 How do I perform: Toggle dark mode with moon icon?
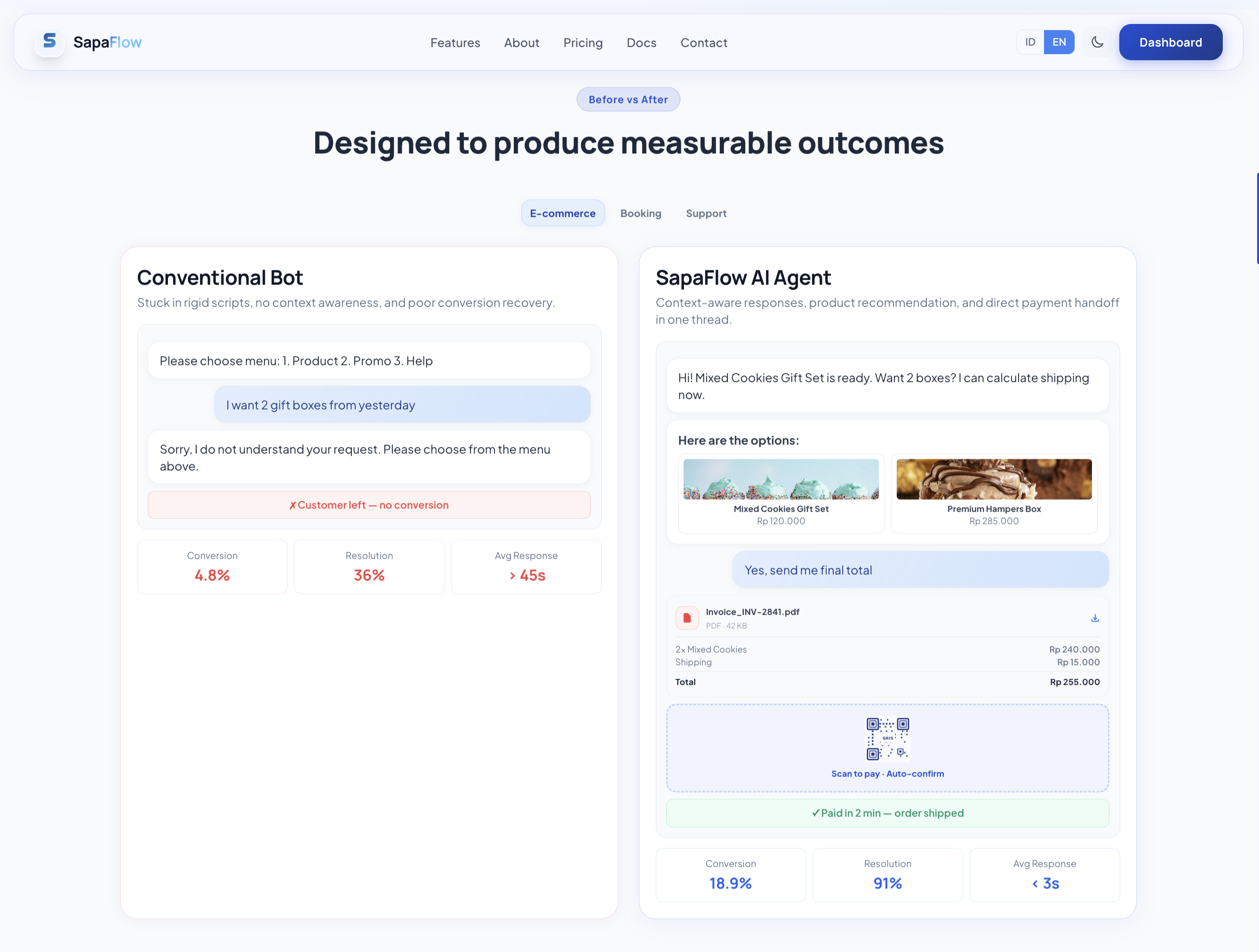pos(1097,42)
